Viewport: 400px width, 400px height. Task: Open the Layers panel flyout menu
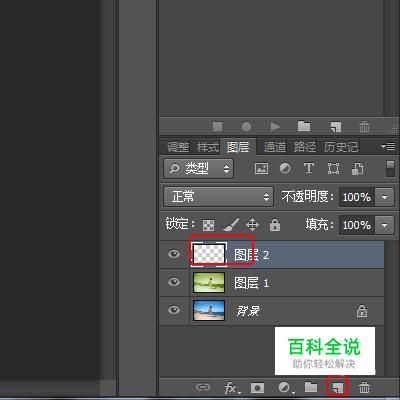click(x=388, y=146)
